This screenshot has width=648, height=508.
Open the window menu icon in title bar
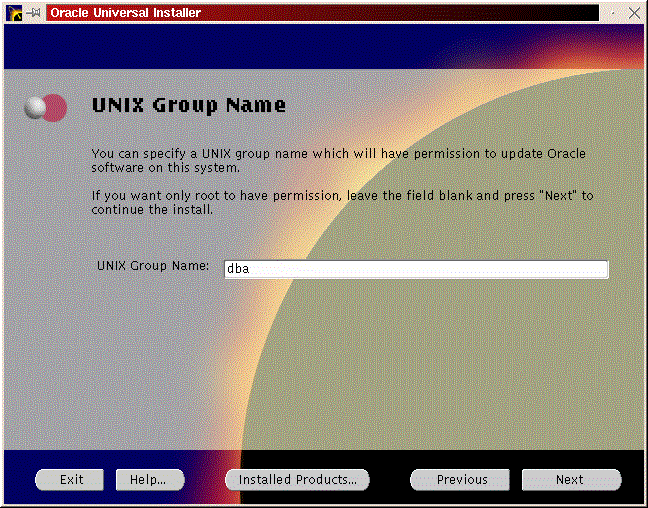click(x=14, y=13)
